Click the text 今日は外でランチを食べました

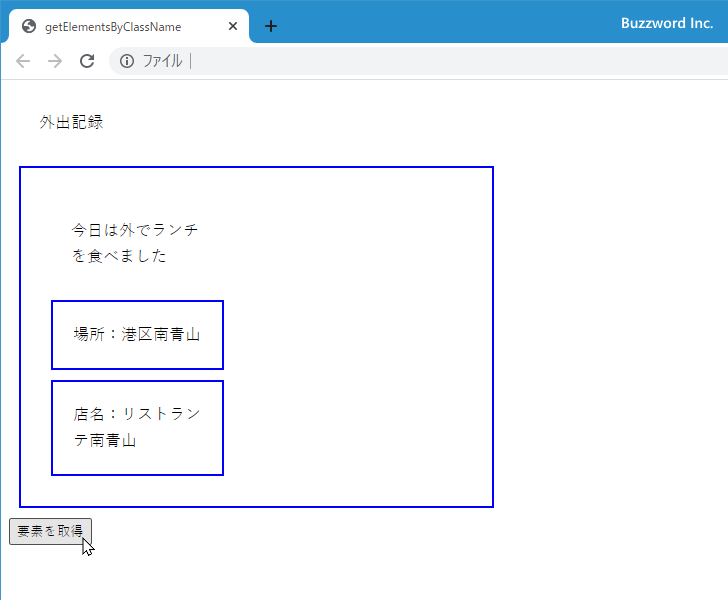(135, 243)
